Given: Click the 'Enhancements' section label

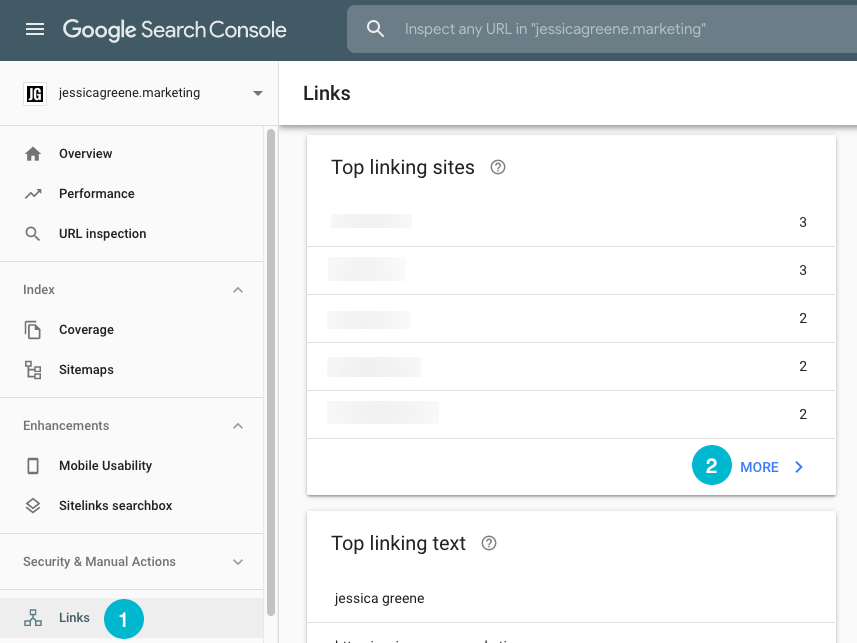Looking at the screenshot, I should [66, 426].
